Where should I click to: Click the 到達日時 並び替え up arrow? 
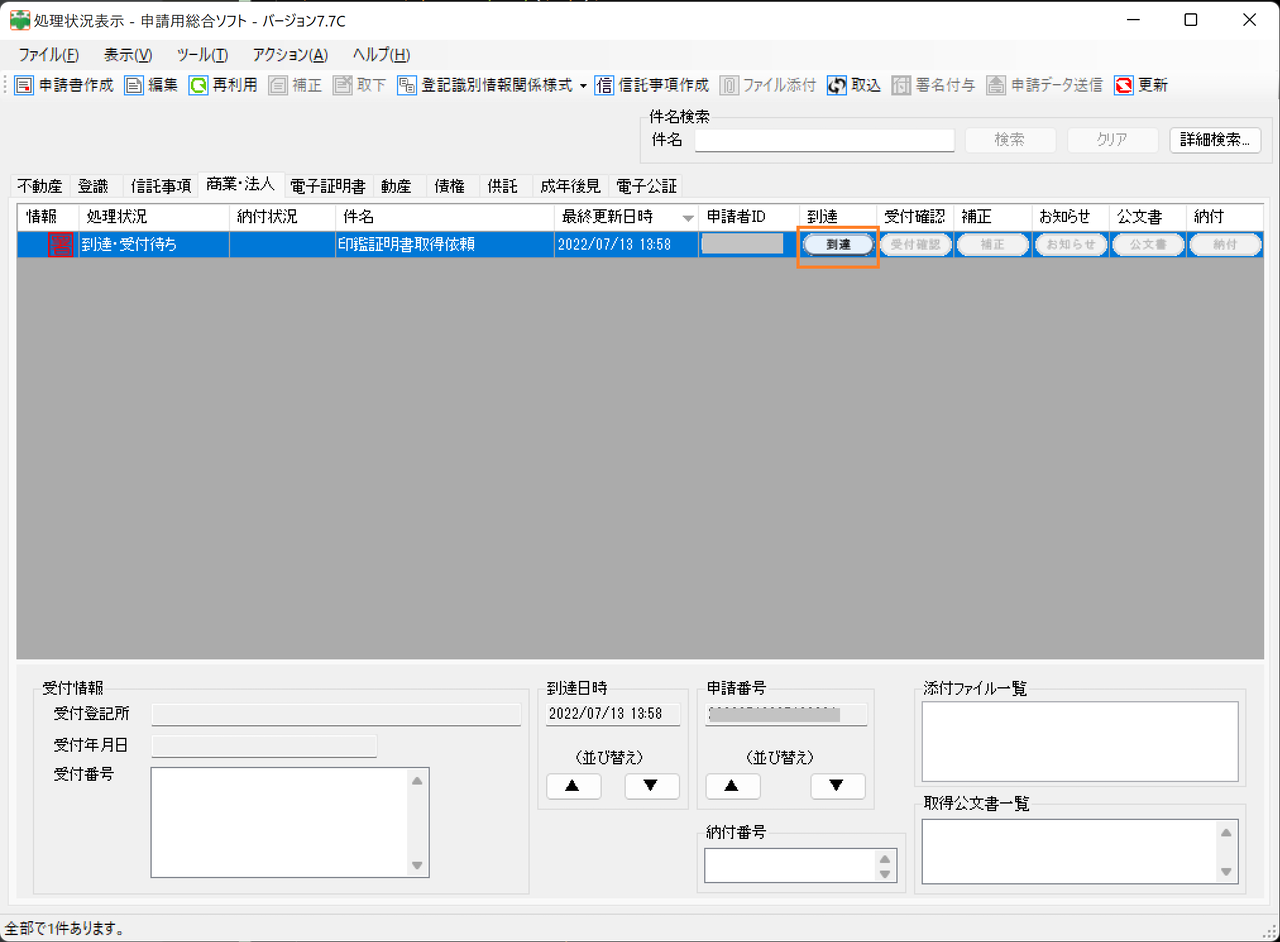click(572, 786)
